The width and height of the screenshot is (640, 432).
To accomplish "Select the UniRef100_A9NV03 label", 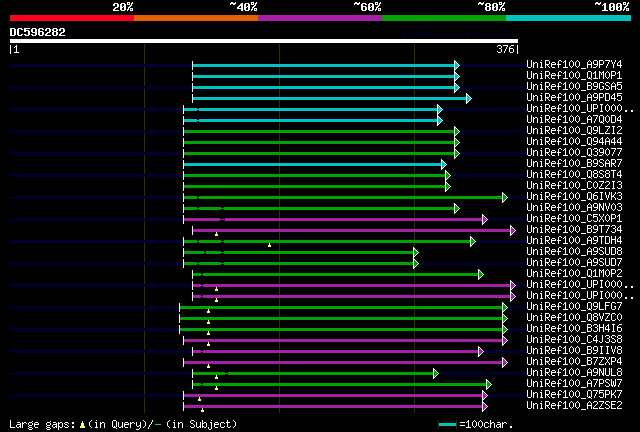I will coord(574,208).
